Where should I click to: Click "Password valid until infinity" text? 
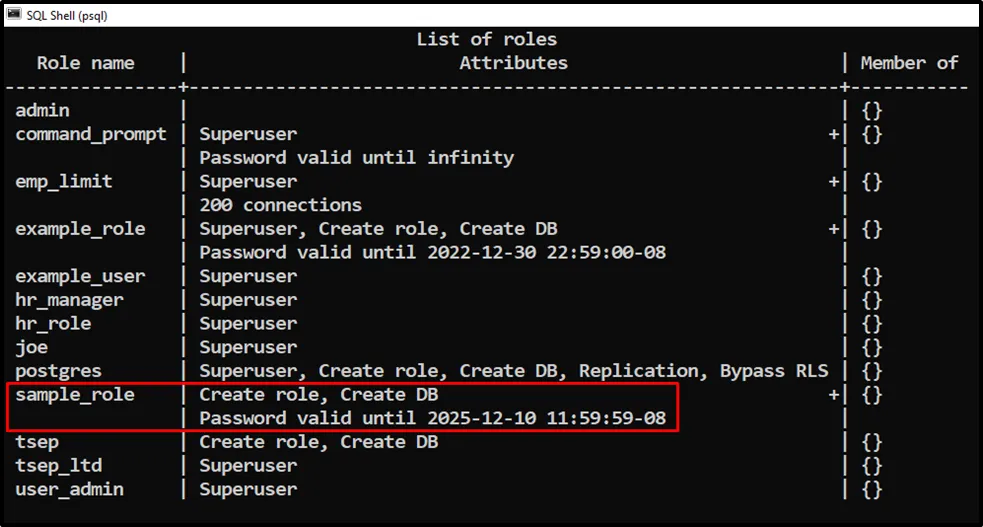(x=356, y=158)
